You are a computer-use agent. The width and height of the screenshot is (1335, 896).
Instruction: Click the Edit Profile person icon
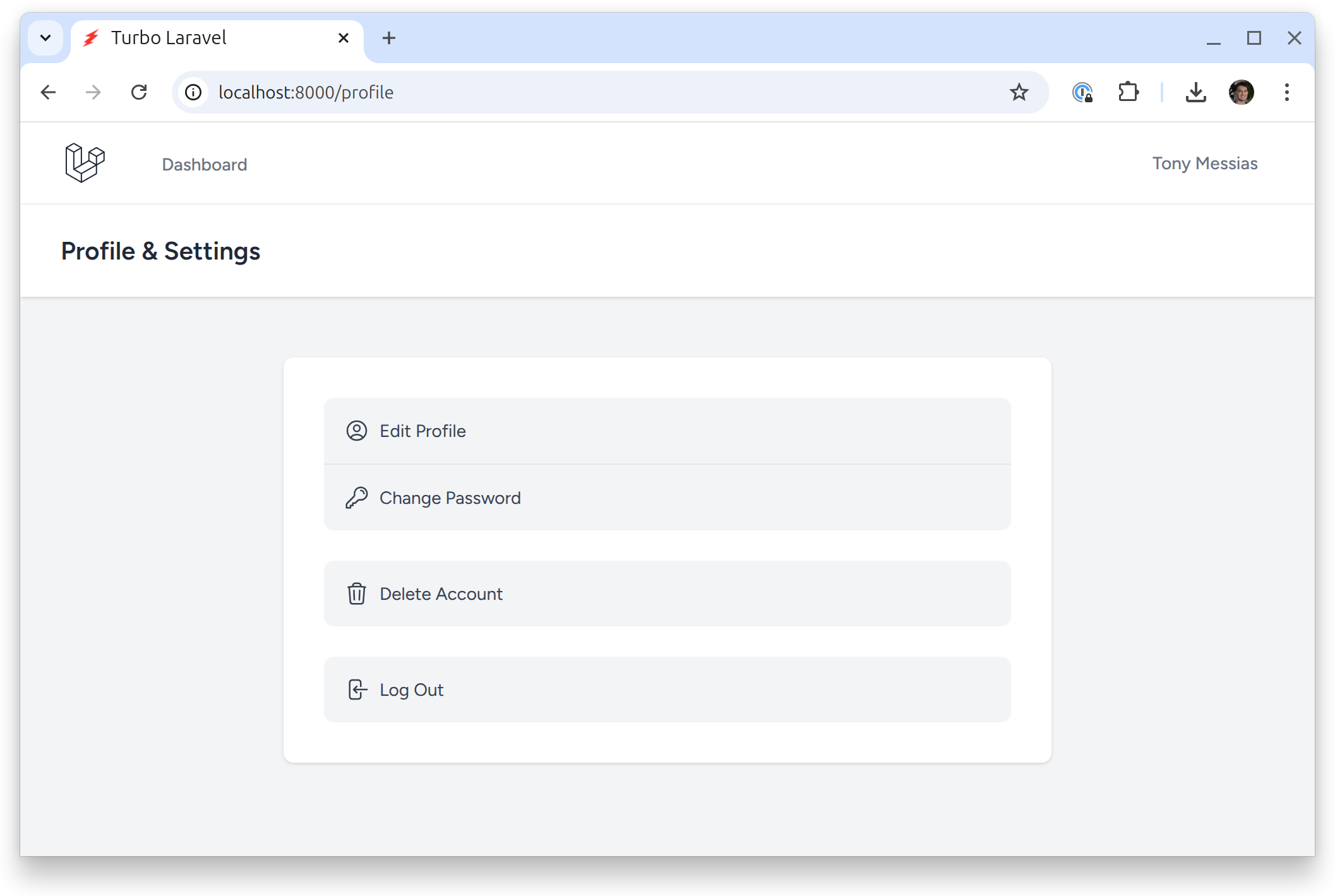click(x=356, y=430)
